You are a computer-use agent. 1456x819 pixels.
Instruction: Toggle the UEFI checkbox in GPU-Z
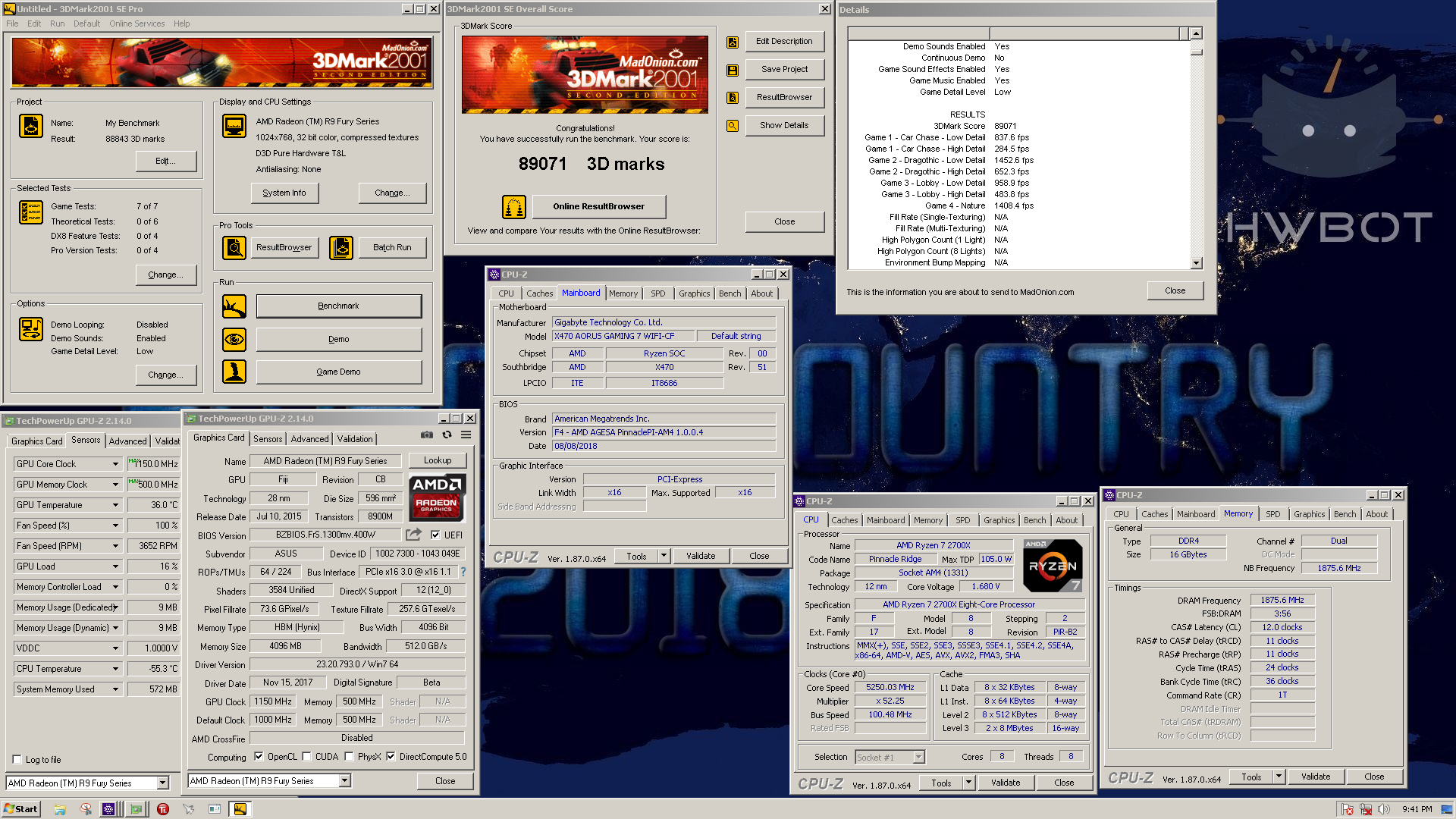pos(435,535)
